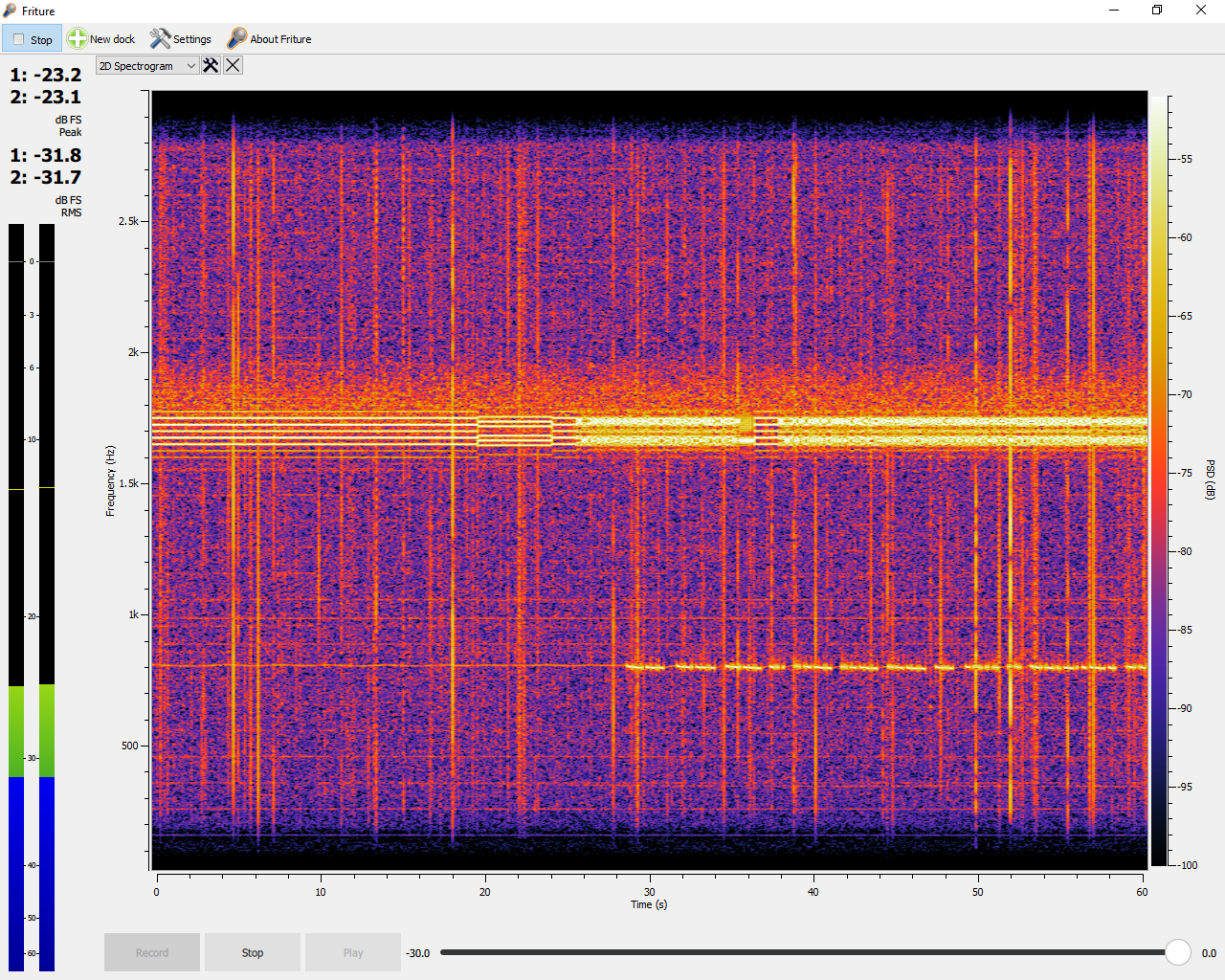Add a new dock widget
Viewport: 1225px width, 980px height.
pos(101,39)
